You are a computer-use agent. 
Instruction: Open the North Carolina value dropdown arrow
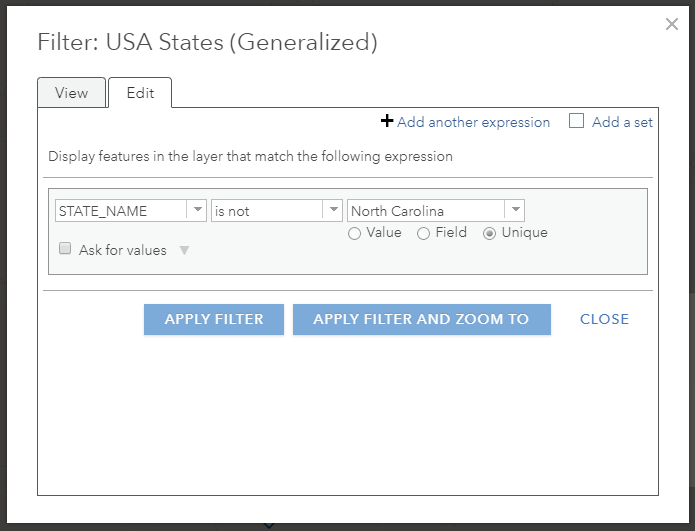[515, 211]
